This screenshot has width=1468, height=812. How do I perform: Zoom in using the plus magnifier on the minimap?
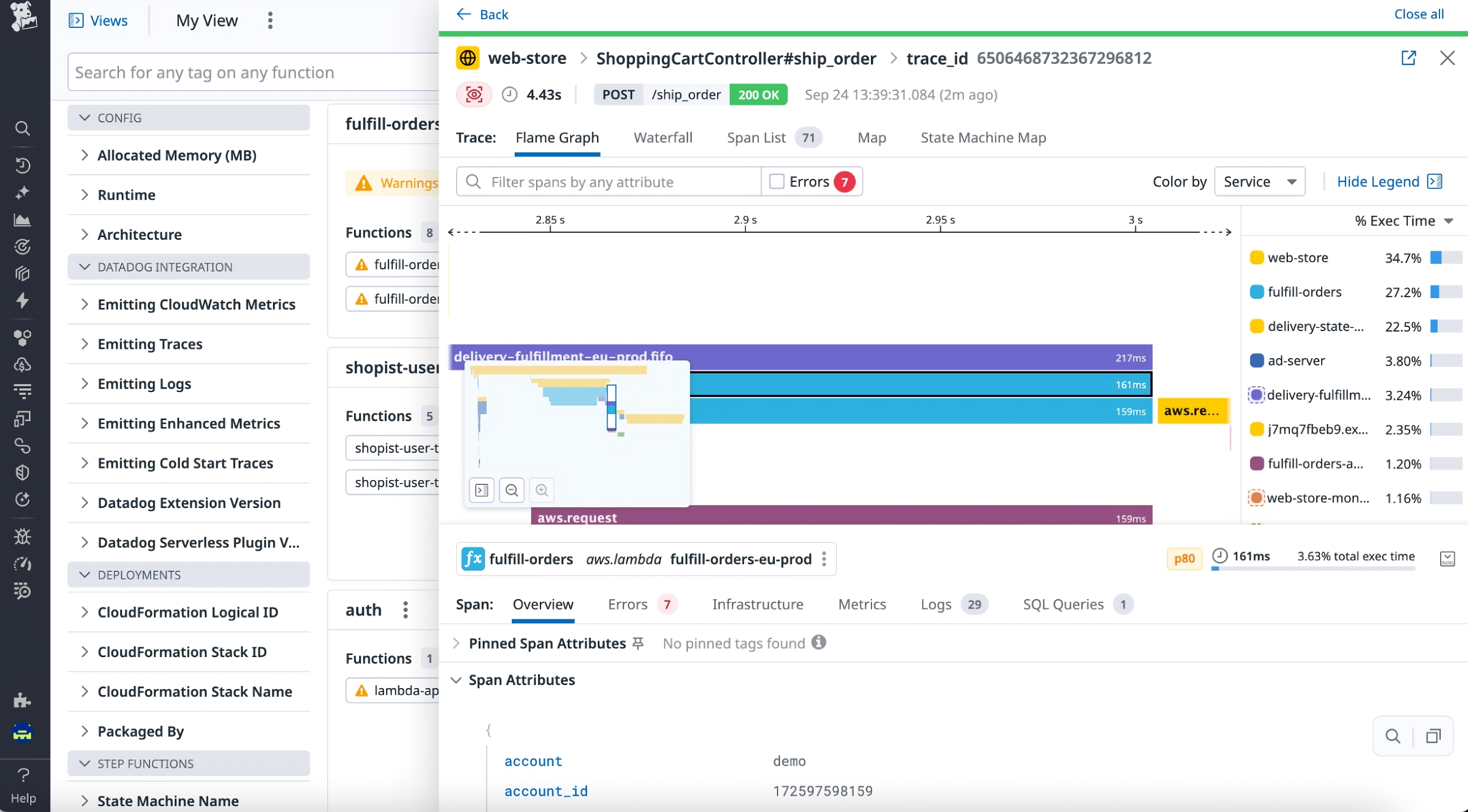coord(541,490)
